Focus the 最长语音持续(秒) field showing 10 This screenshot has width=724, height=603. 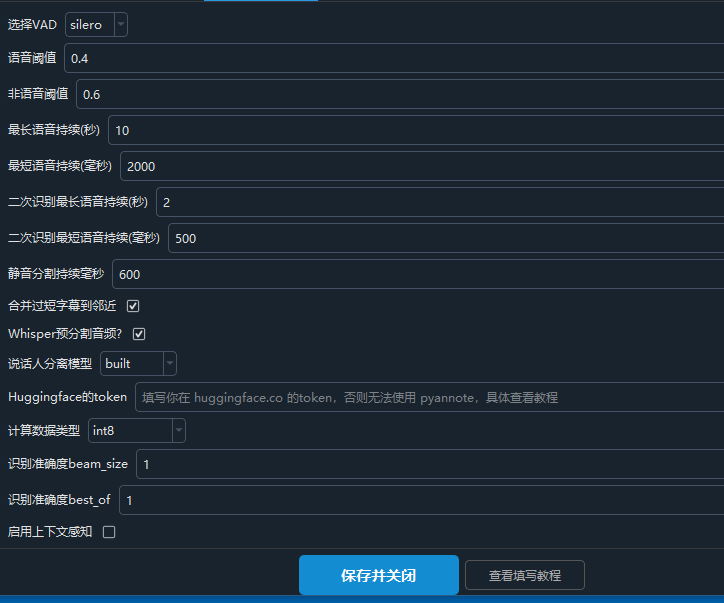point(416,130)
